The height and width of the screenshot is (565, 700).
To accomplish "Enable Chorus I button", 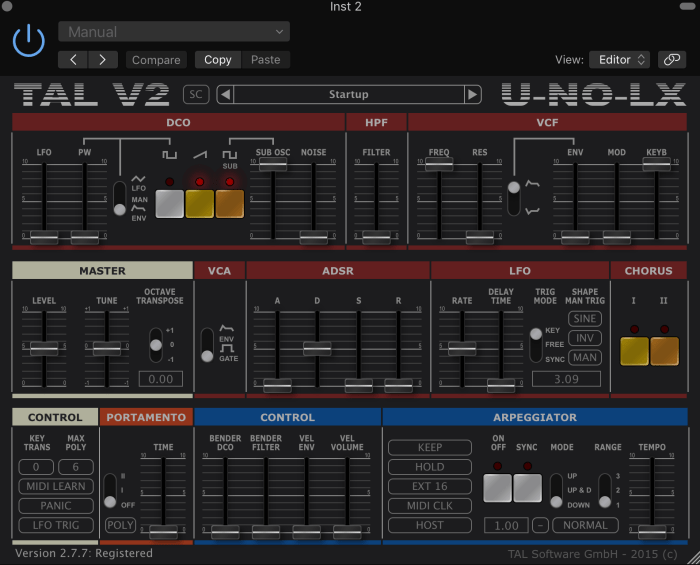I will (x=634, y=351).
